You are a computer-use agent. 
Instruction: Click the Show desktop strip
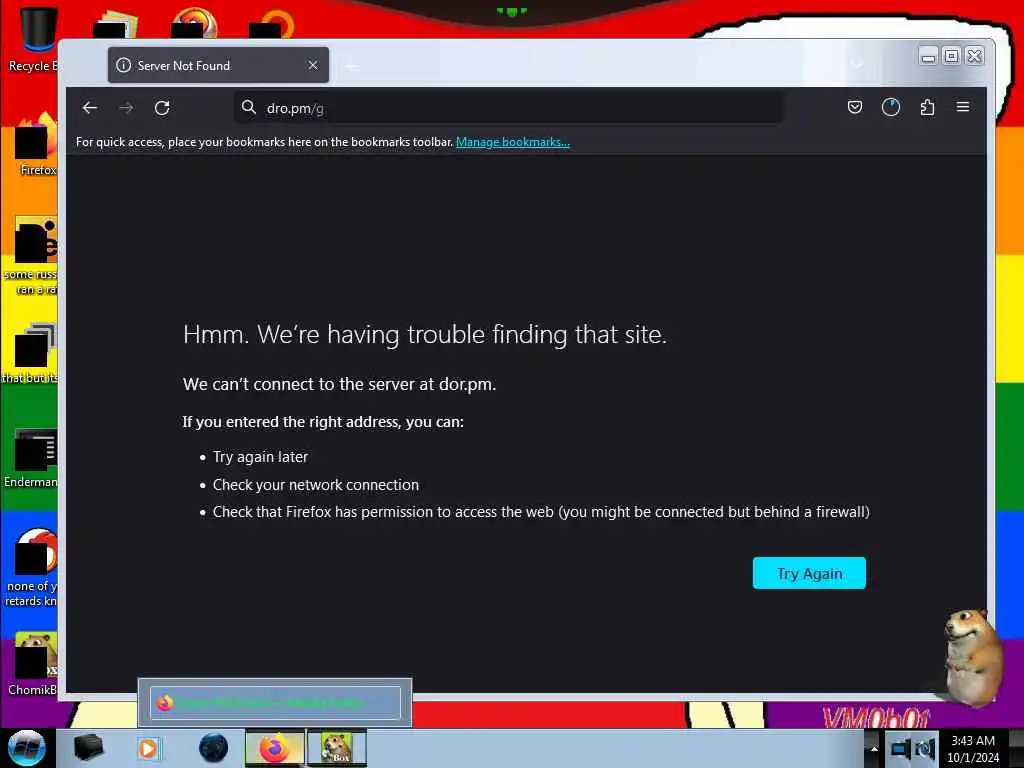click(x=1016, y=748)
